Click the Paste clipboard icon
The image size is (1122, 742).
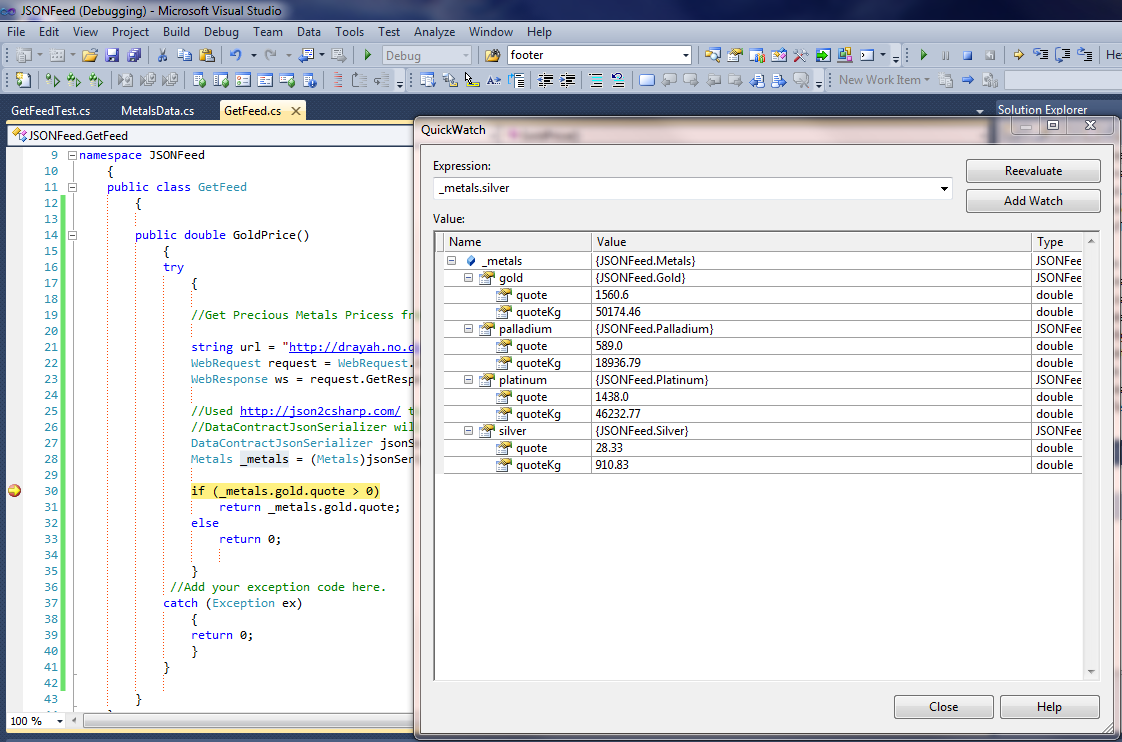tap(207, 55)
